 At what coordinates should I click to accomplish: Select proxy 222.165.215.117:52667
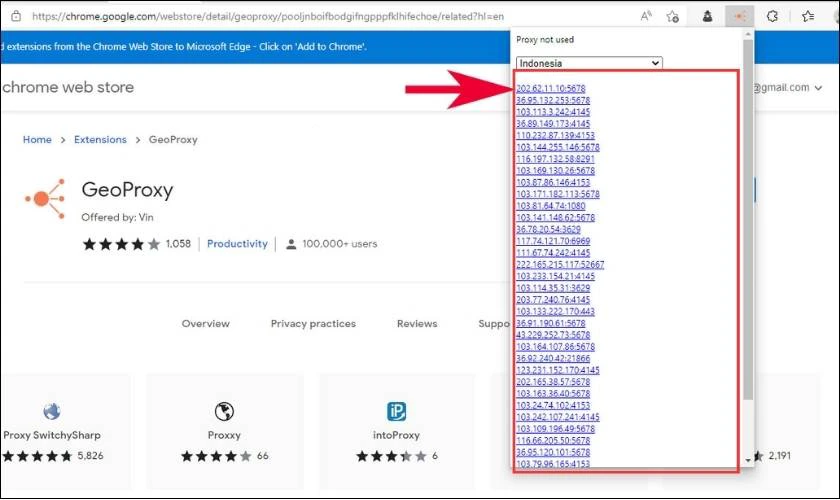click(x=560, y=265)
